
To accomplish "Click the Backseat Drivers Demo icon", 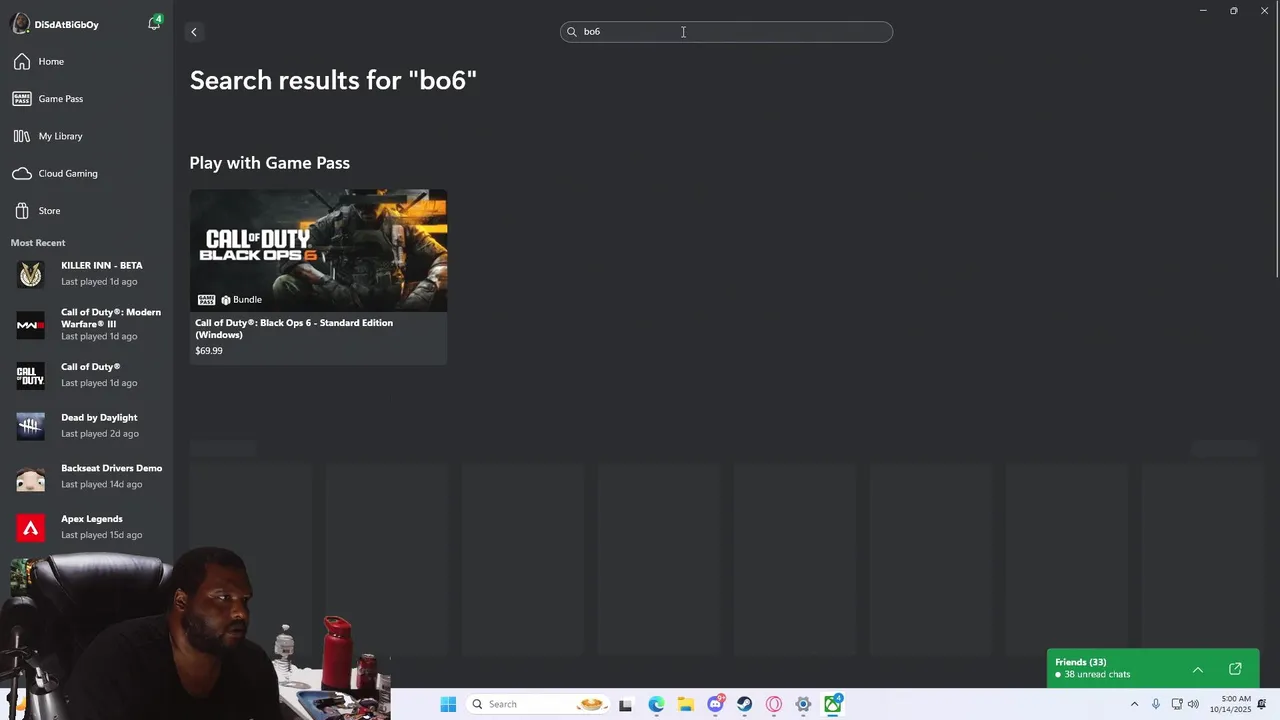I will 30,477.
